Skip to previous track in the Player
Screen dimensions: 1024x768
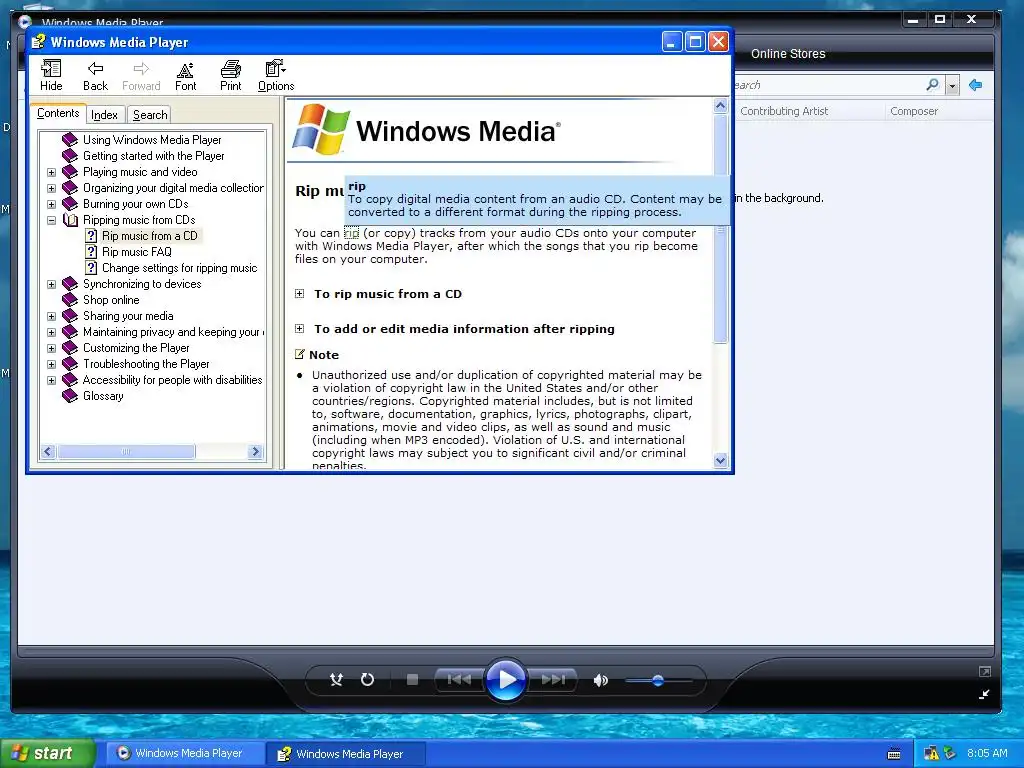pyautogui.click(x=460, y=680)
